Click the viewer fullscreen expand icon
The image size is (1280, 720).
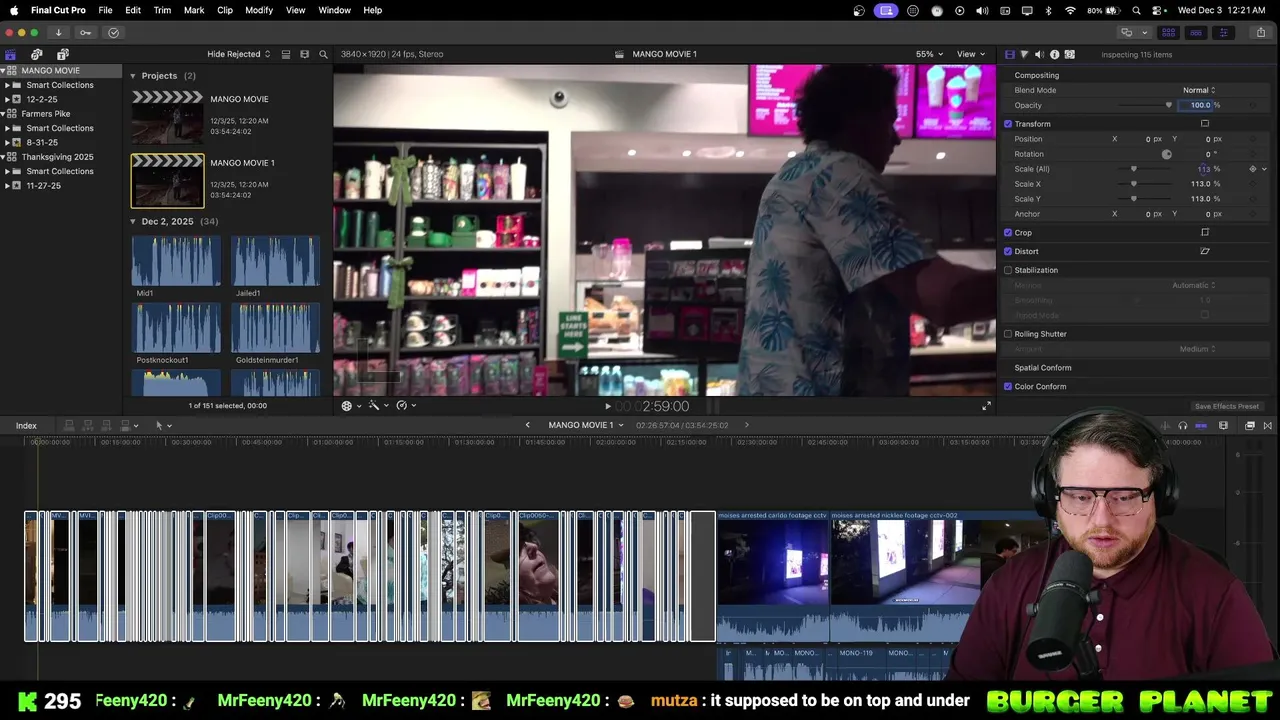986,405
